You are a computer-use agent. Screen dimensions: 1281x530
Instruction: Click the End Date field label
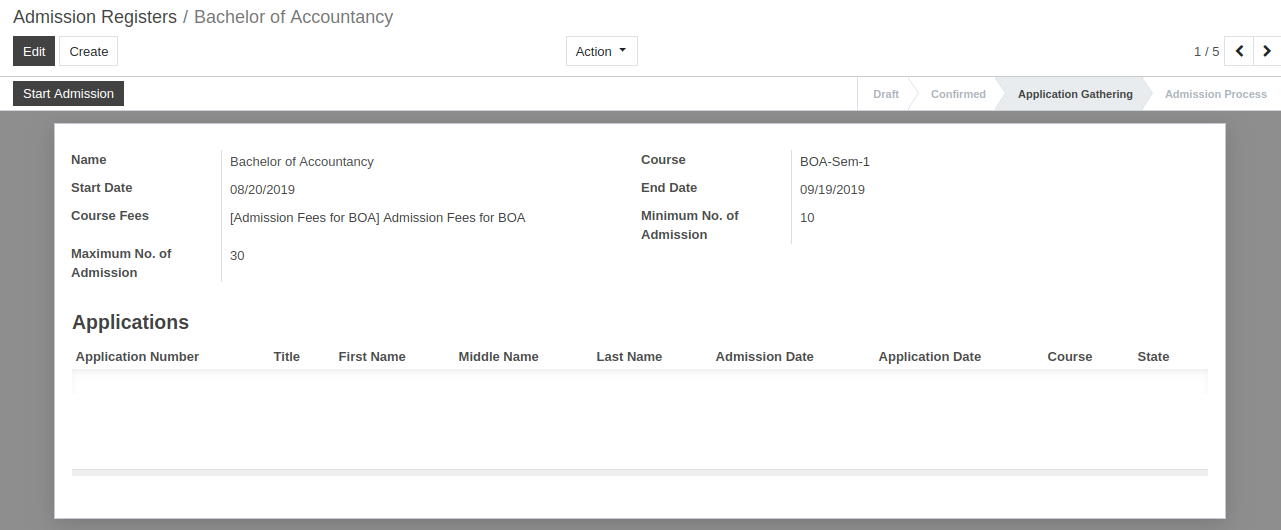(x=669, y=188)
